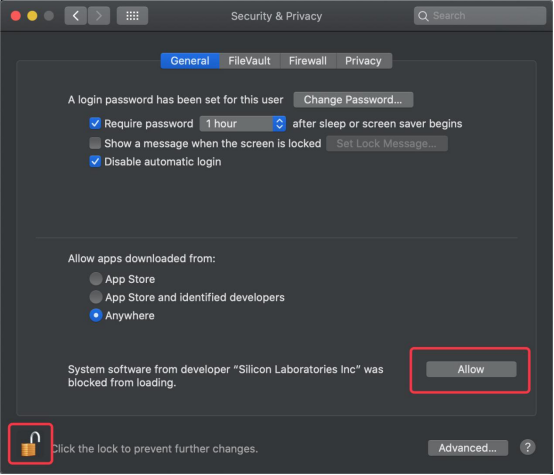Click the unlocked padlock icon
This screenshot has height=475, width=554.
click(30, 444)
